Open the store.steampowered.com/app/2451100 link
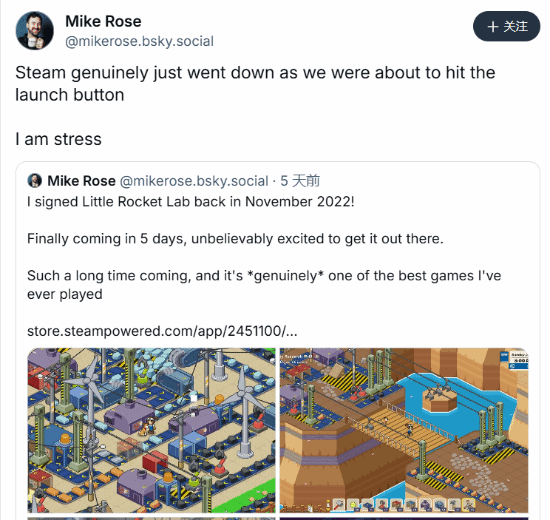This screenshot has width=550, height=520. [162, 331]
